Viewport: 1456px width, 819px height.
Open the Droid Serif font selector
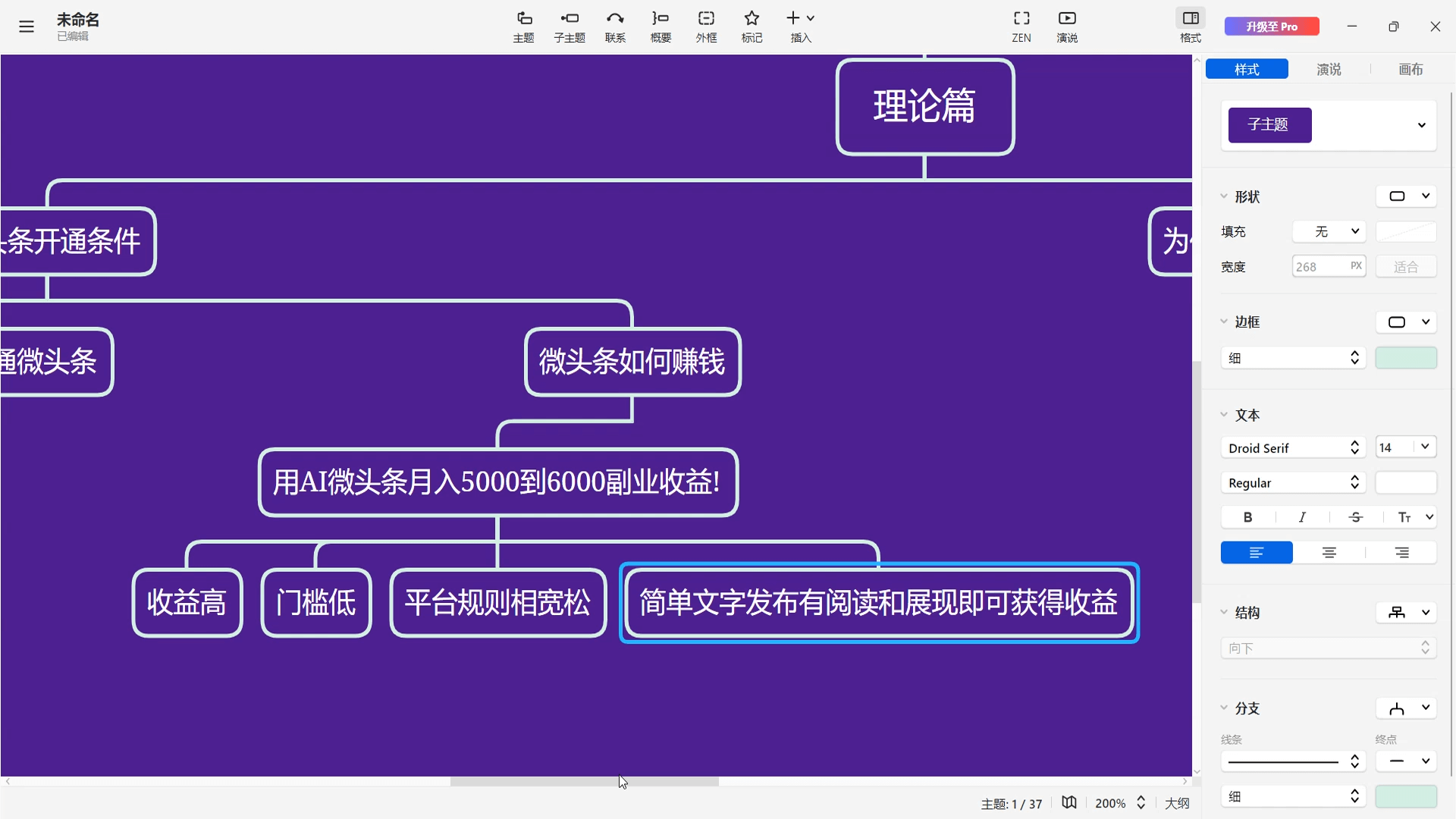pos(1293,447)
